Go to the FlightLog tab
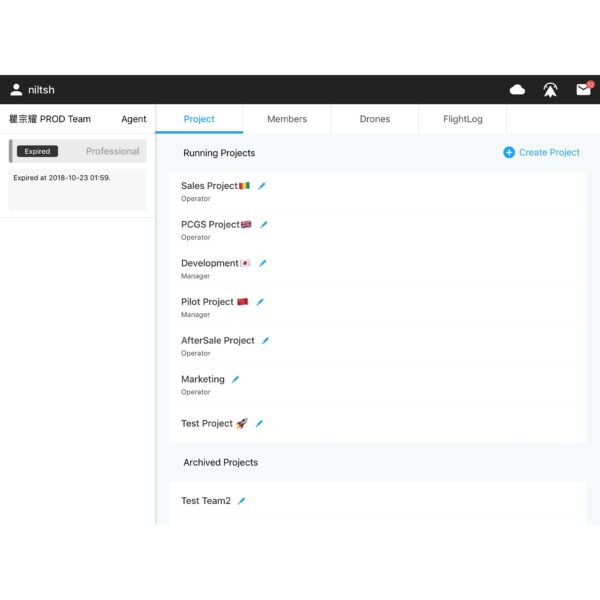 pos(463,119)
